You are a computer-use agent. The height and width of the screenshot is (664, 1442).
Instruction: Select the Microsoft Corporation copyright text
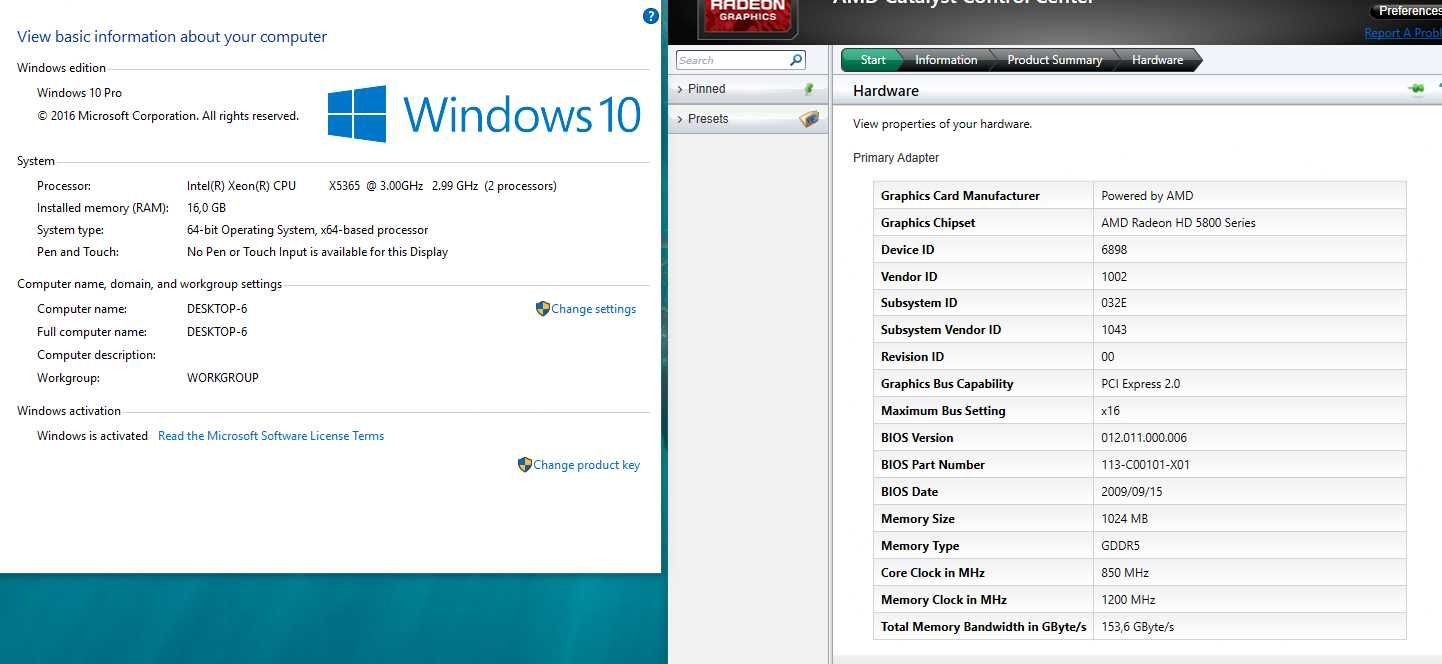click(x=168, y=116)
